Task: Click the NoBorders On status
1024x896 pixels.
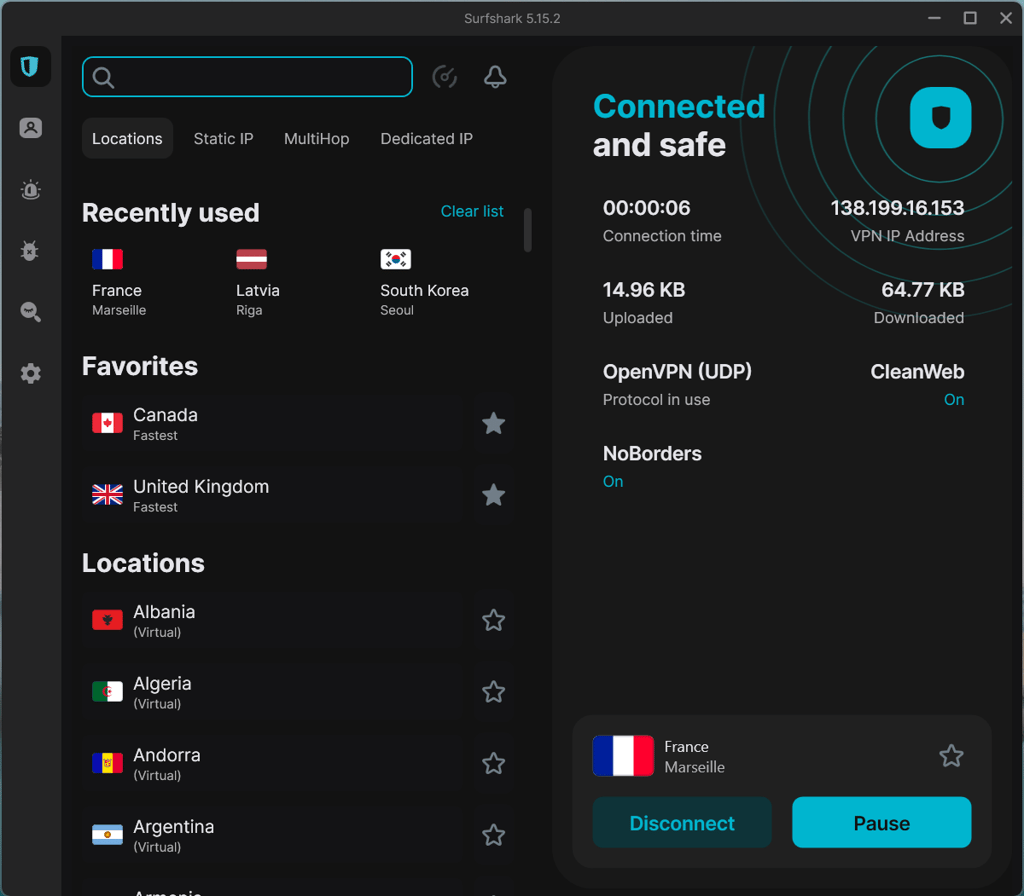Action: [613, 482]
